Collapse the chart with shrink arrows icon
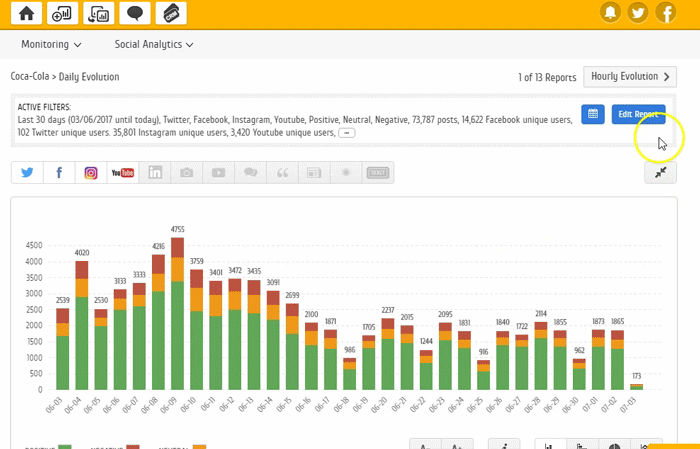700x449 pixels. pyautogui.click(x=661, y=172)
